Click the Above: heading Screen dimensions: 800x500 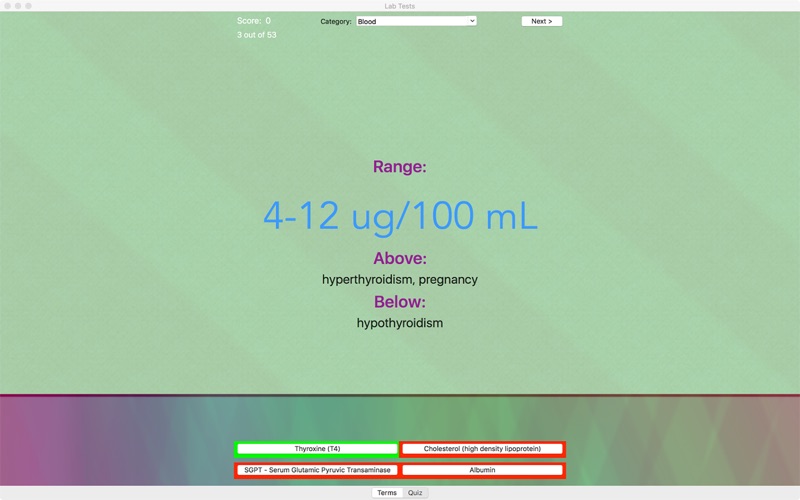click(x=400, y=258)
